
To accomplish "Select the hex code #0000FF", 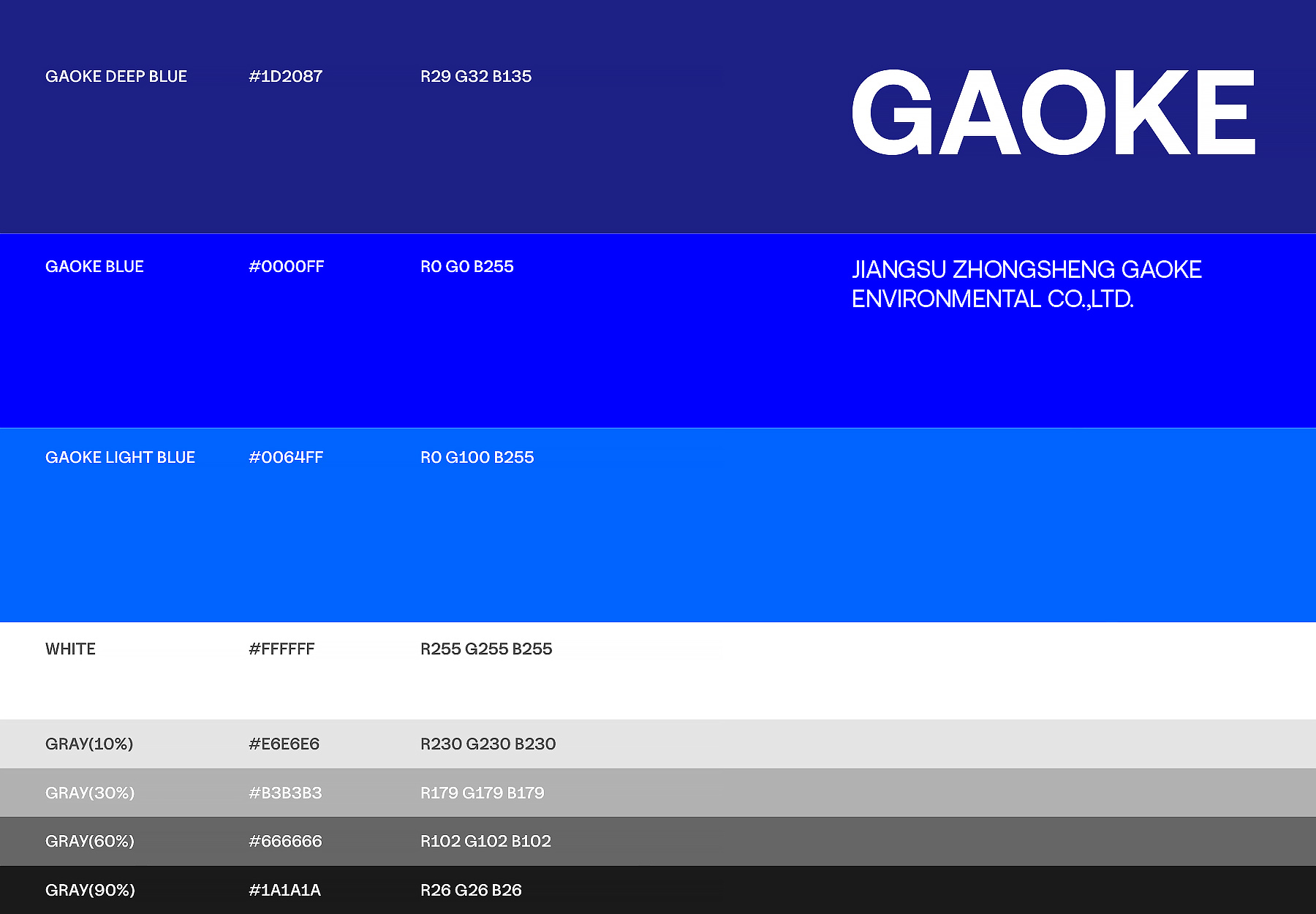I will click(x=287, y=266).
